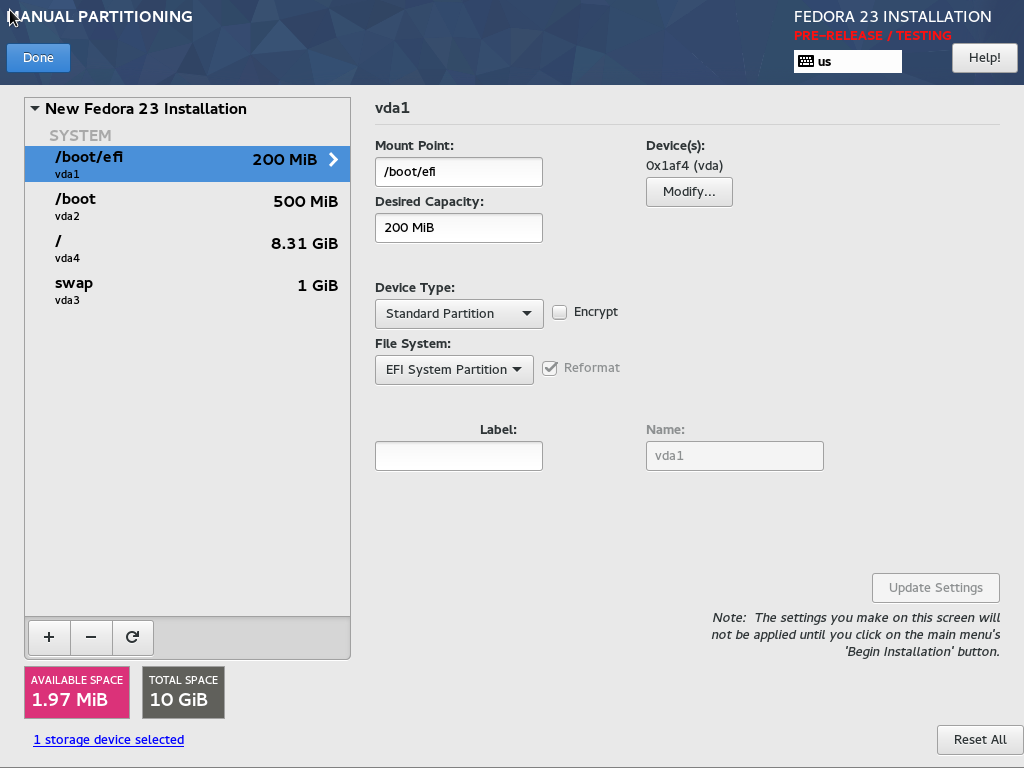
Task: Click the PRE-RELEASE / TESTING text
Action: click(x=872, y=35)
